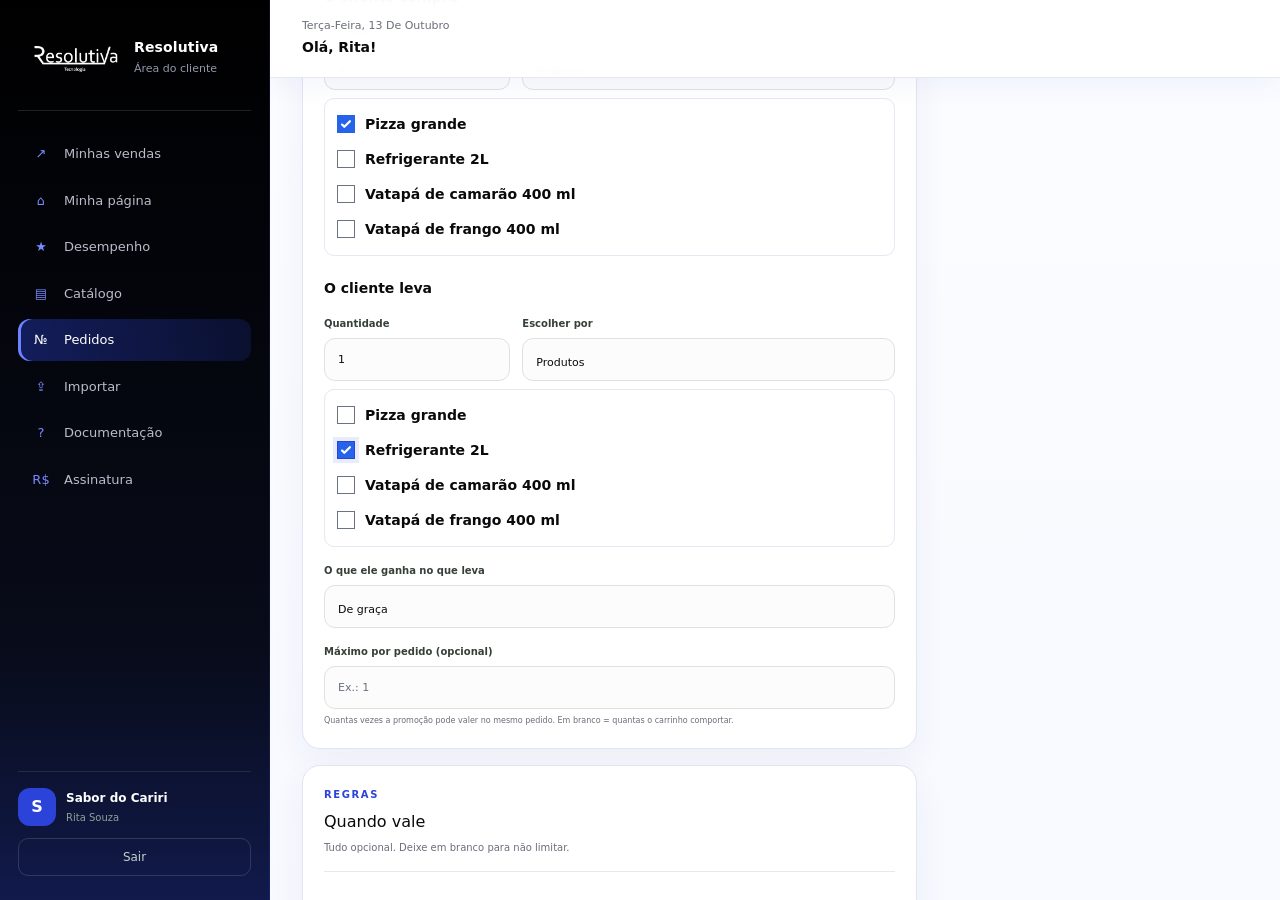Click the Quantidade input field
The image size is (1280, 900).
[417, 360]
